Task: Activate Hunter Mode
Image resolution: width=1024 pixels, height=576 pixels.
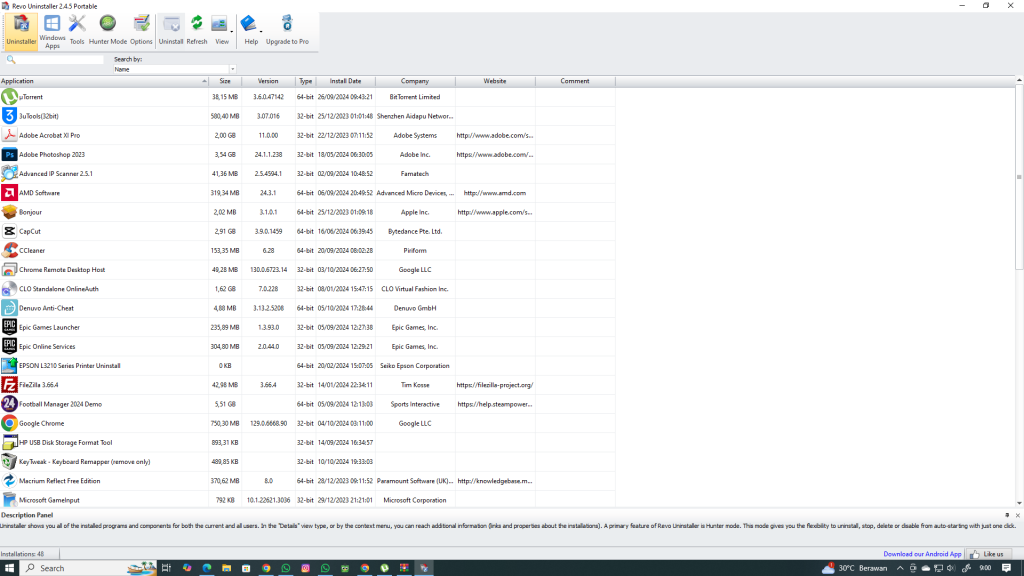Action: coord(108,31)
